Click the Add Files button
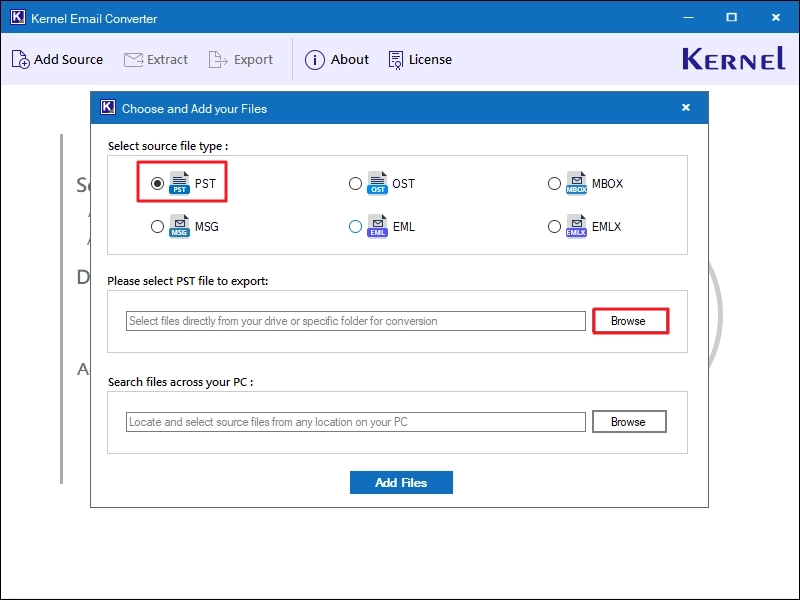Viewport: 800px width, 600px height. click(401, 483)
